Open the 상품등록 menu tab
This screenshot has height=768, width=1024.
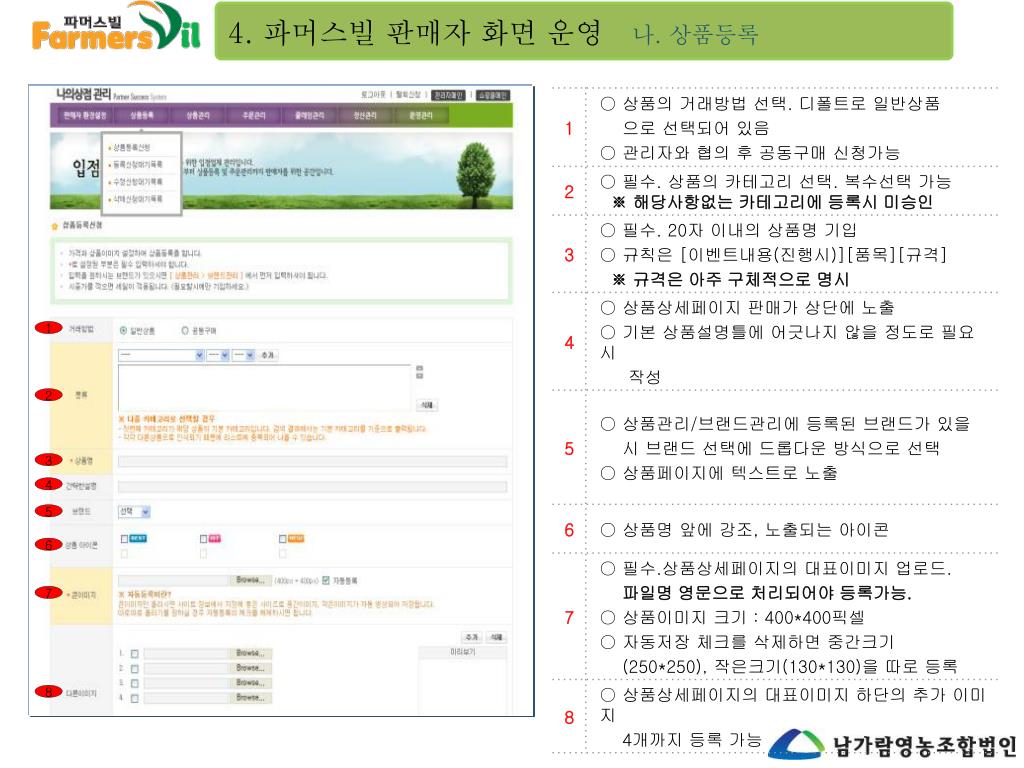coord(141,116)
